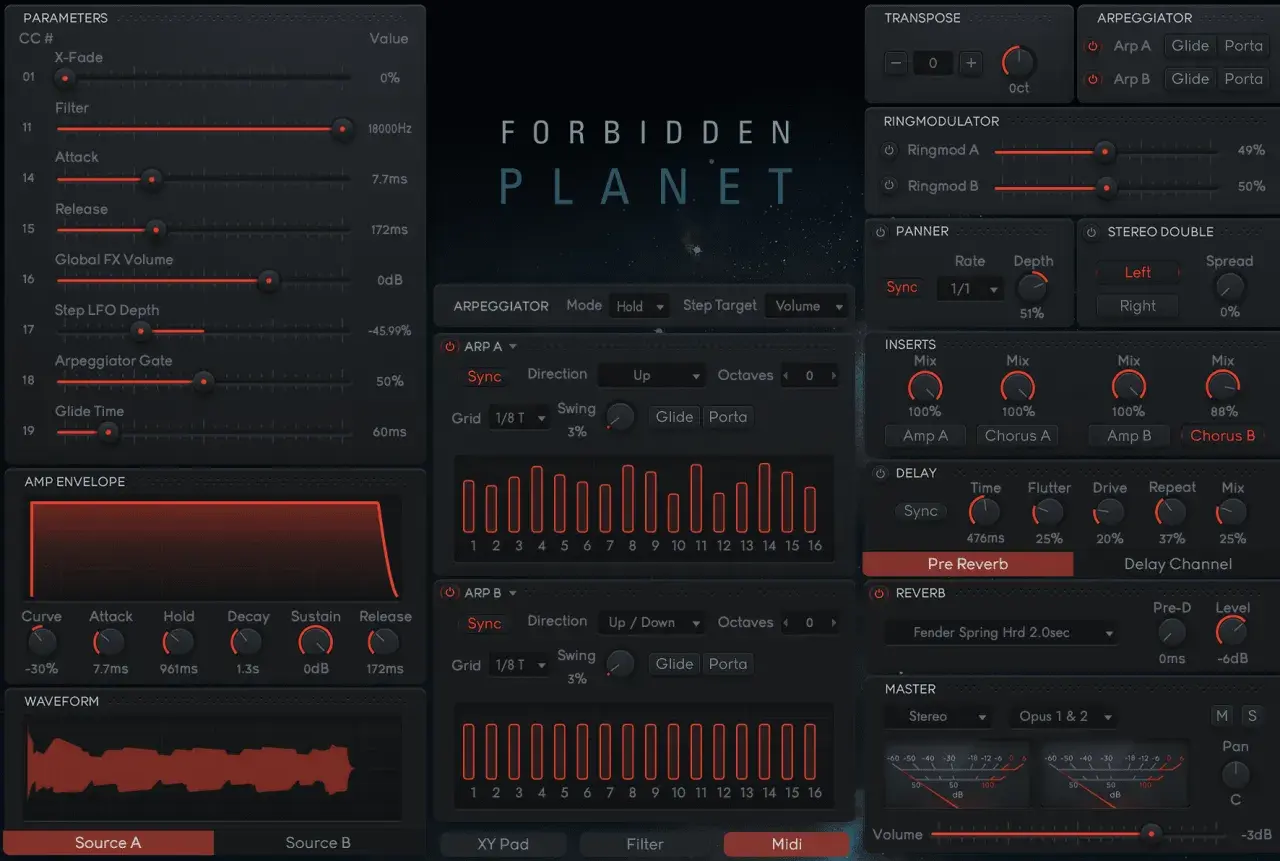This screenshot has height=861, width=1280.
Task: Click the Ringmod B power icon
Action: pos(889,186)
